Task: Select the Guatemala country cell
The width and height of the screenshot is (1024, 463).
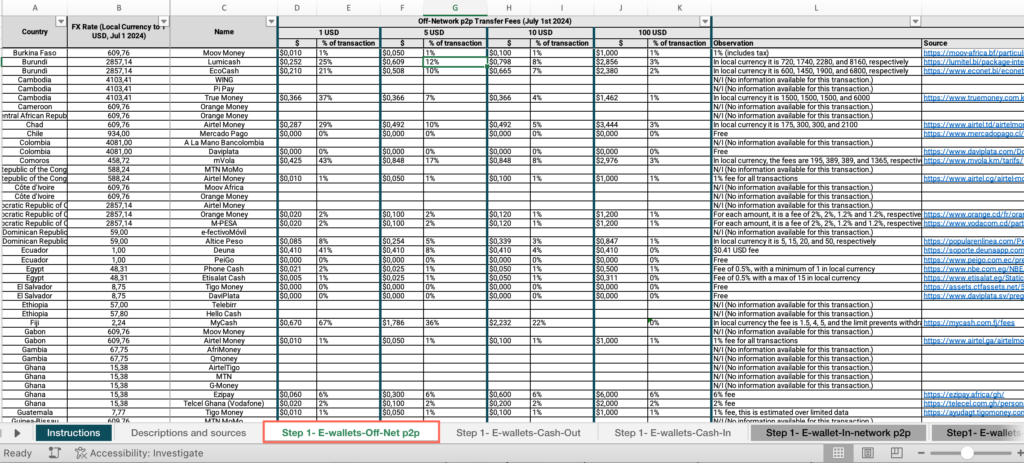Action: point(34,413)
